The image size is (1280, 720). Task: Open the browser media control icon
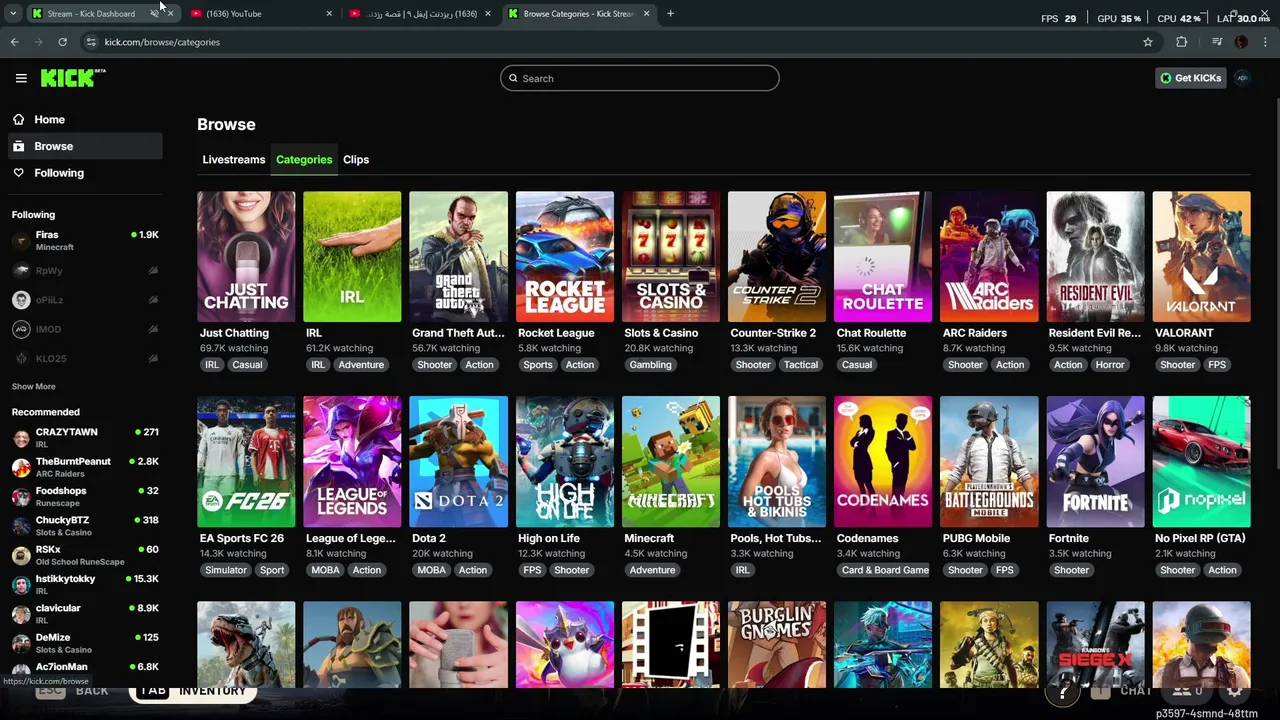[1217, 42]
